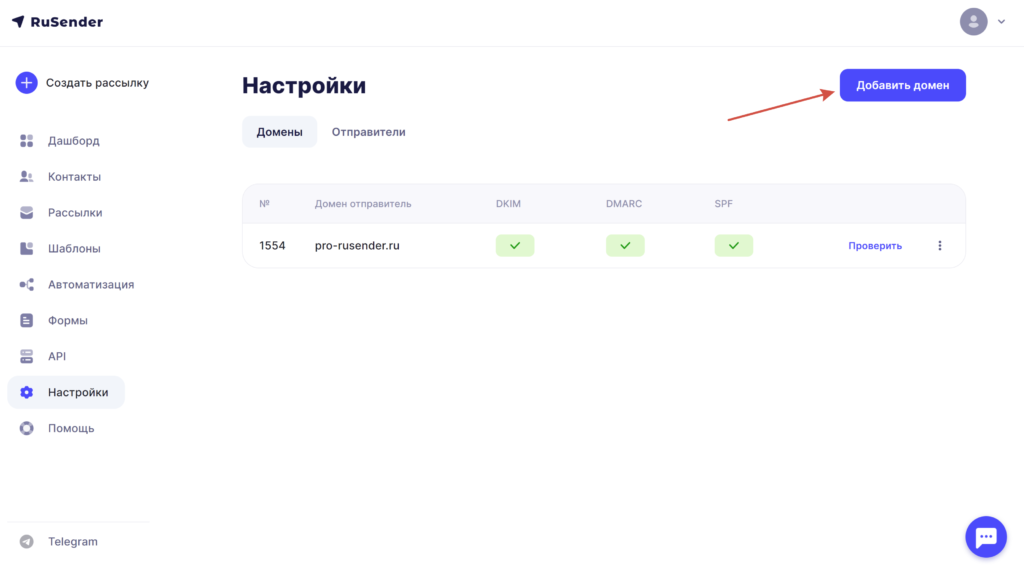The image size is (1024, 570).
Task: Click the domain name pro-rusender.ru
Action: [357, 245]
